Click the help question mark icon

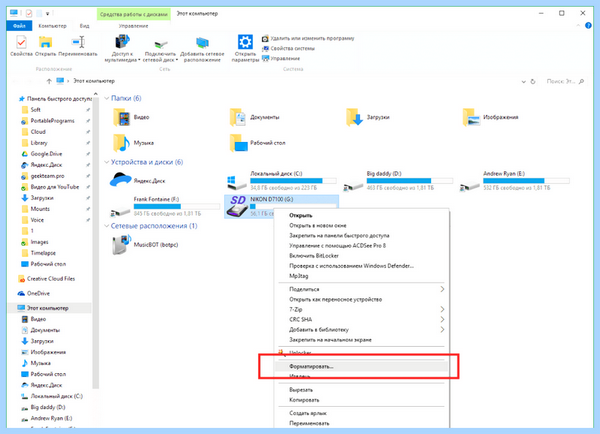click(589, 26)
